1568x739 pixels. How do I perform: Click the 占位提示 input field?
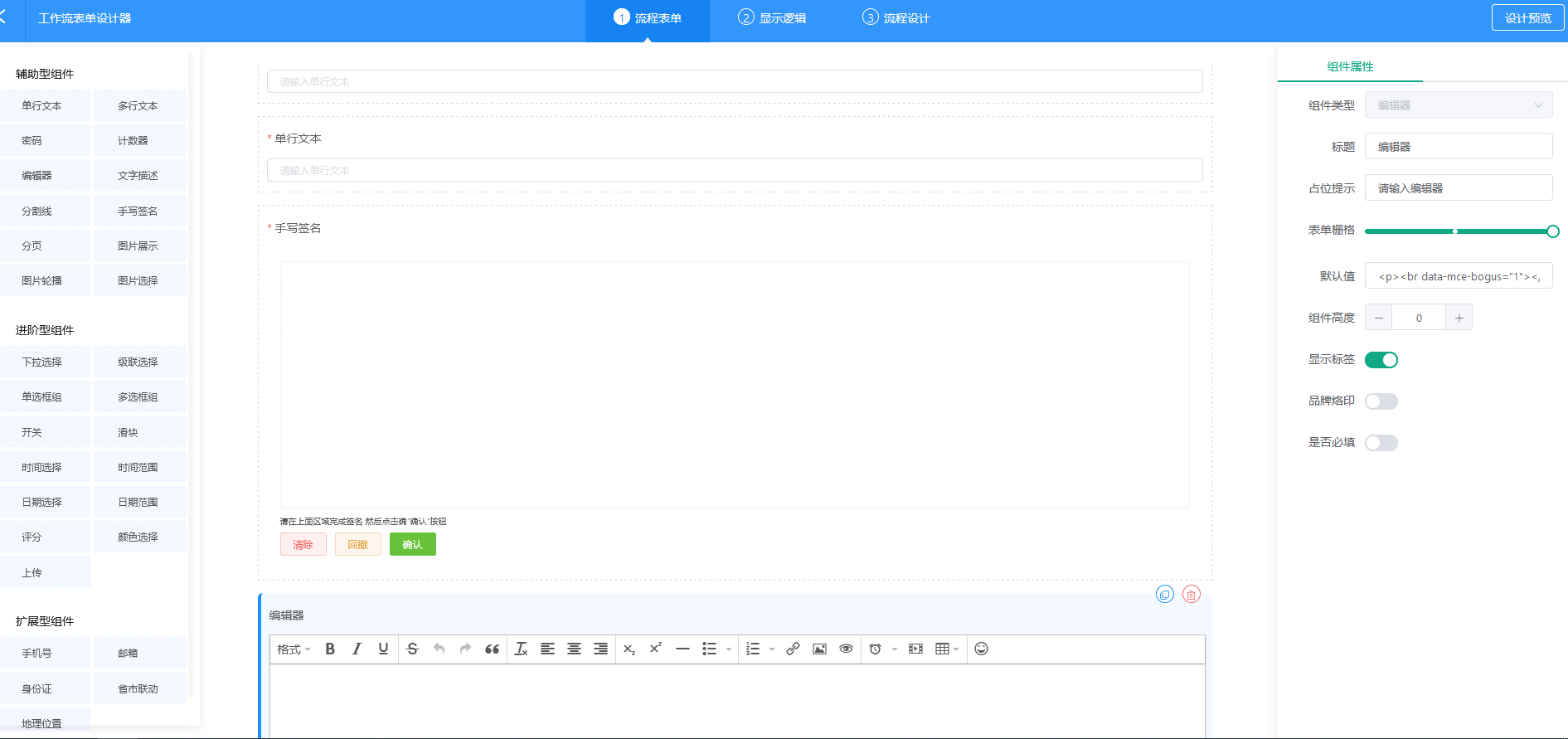pos(1459,188)
